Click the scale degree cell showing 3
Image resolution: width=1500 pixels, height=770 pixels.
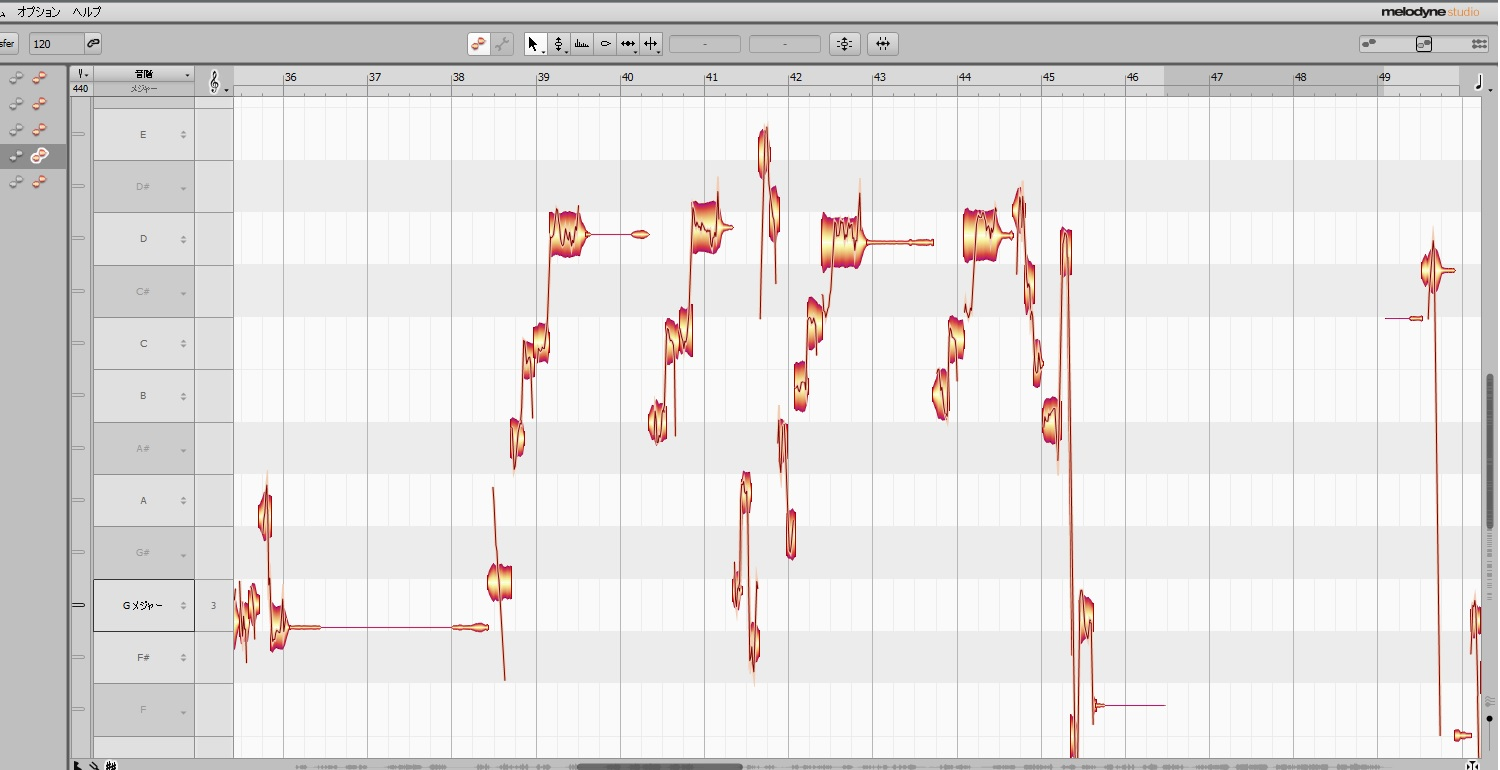point(213,606)
